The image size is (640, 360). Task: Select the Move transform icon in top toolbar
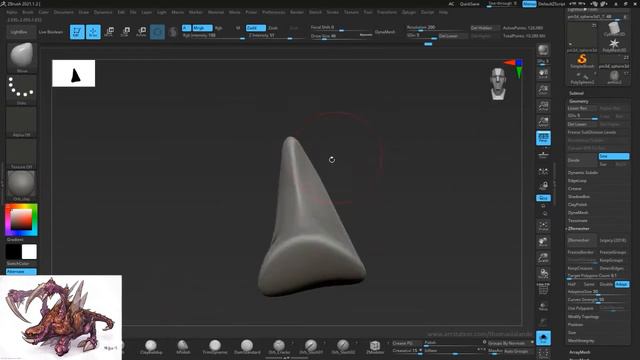109,32
